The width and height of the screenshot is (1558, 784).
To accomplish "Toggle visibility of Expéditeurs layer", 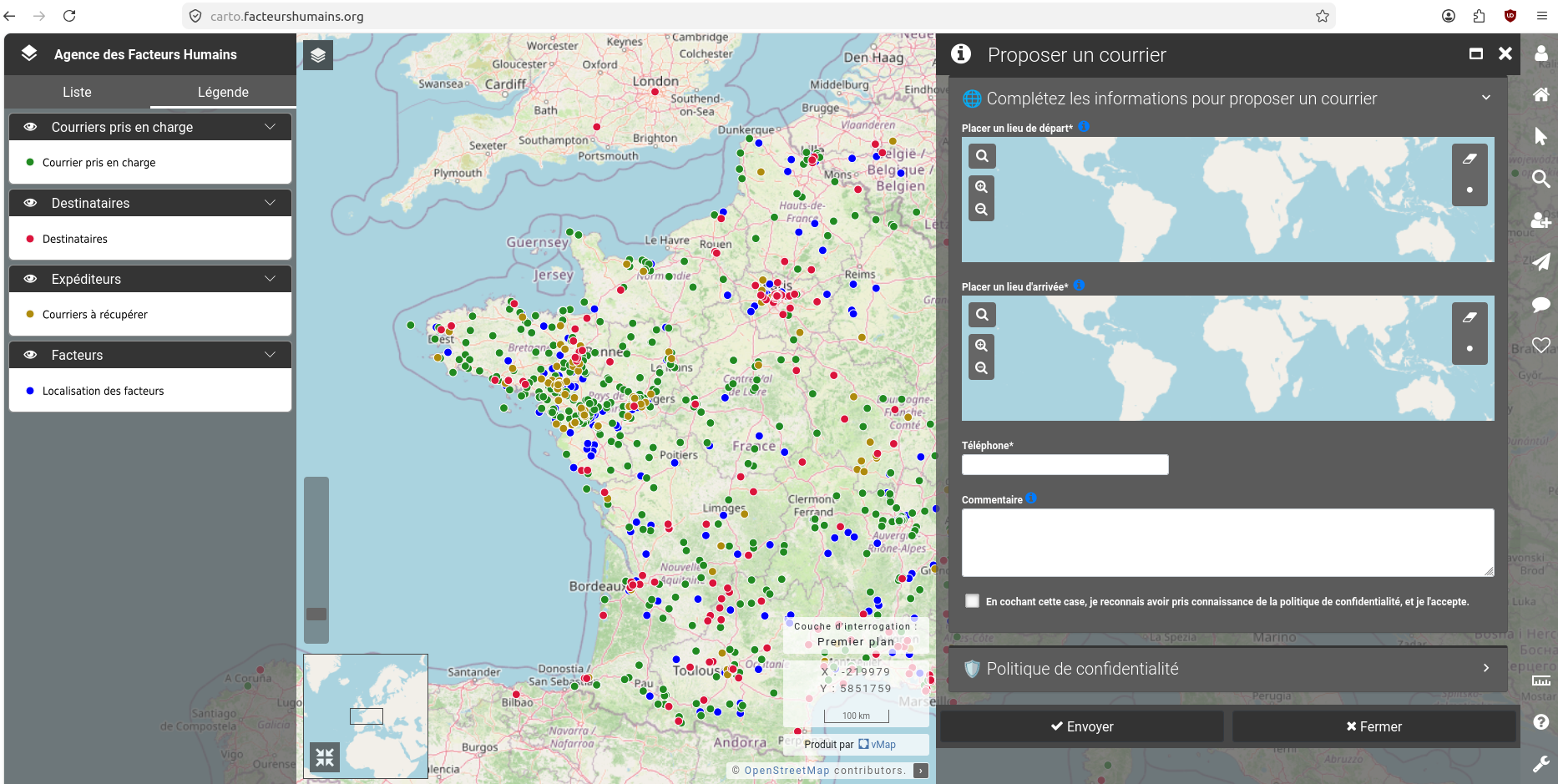I will 30,279.
